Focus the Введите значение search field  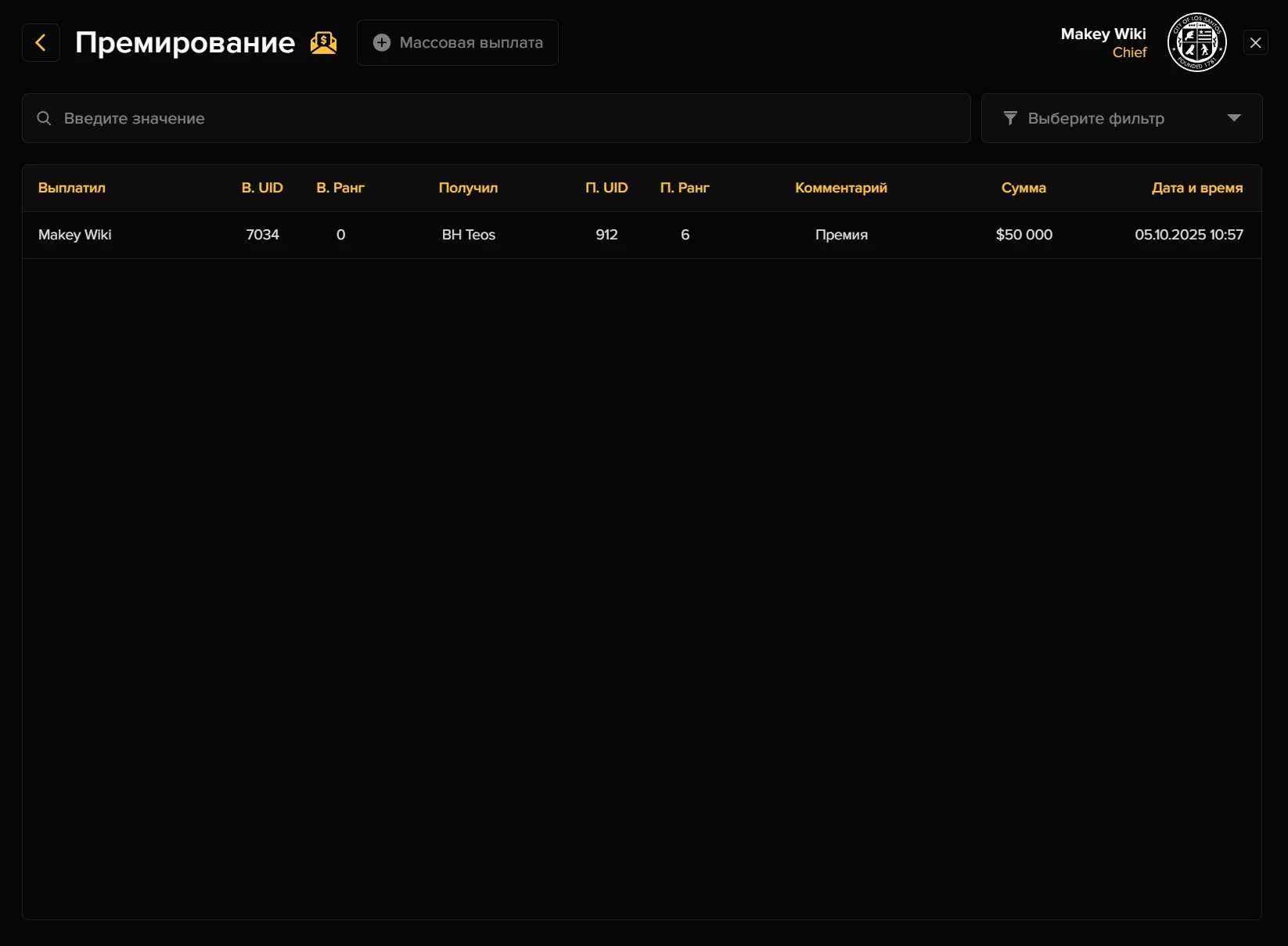[501, 118]
